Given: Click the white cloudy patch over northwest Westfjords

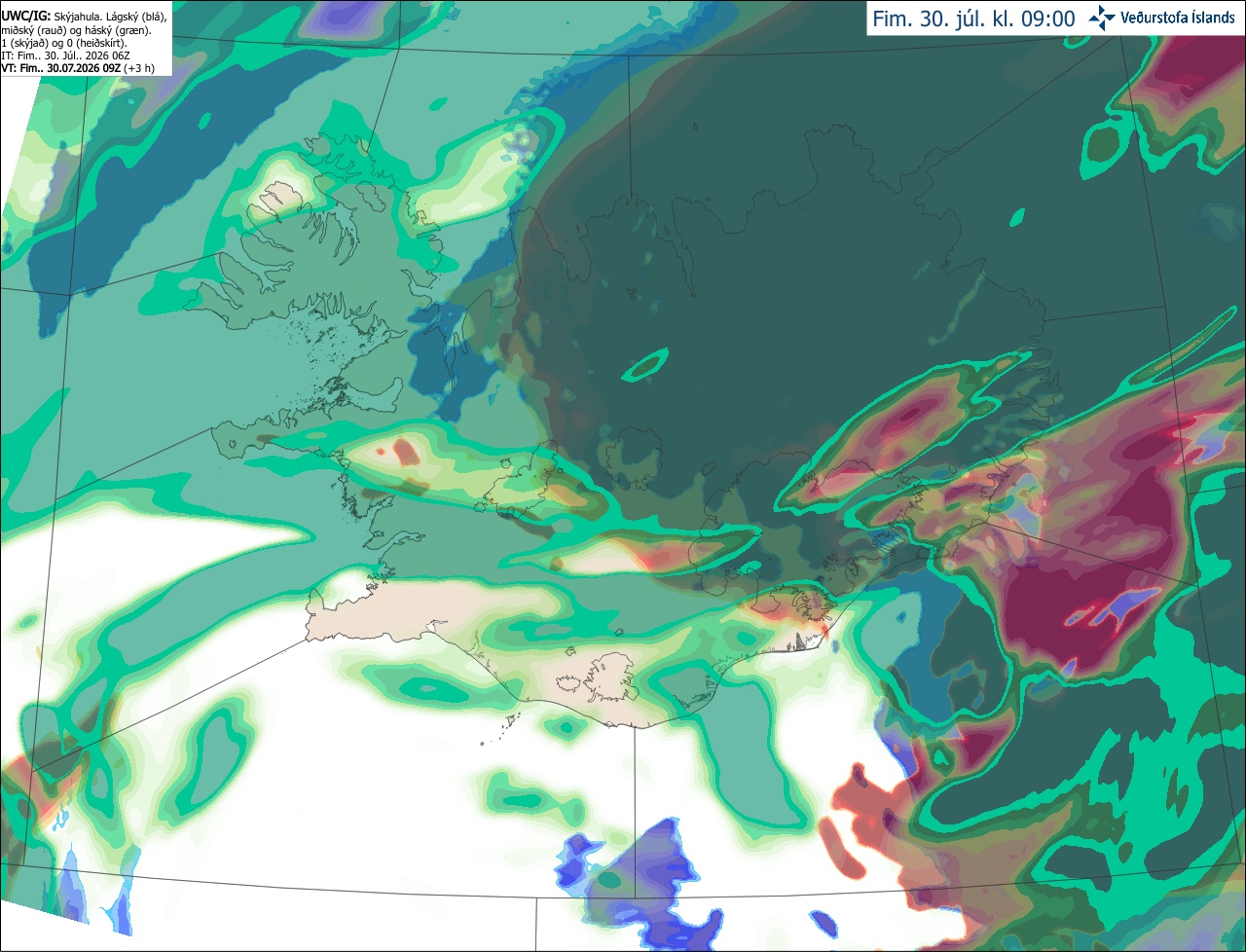Looking at the screenshot, I should (x=282, y=193).
